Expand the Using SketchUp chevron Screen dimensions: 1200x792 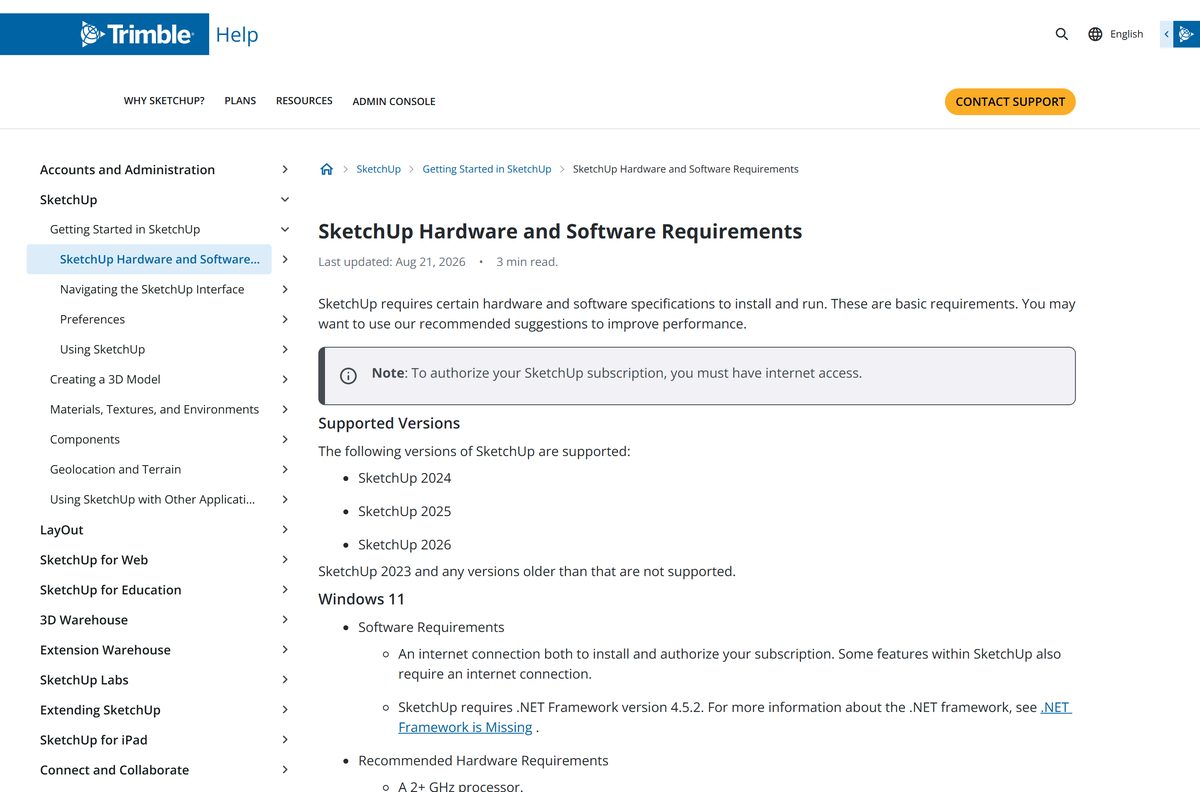[x=285, y=349]
